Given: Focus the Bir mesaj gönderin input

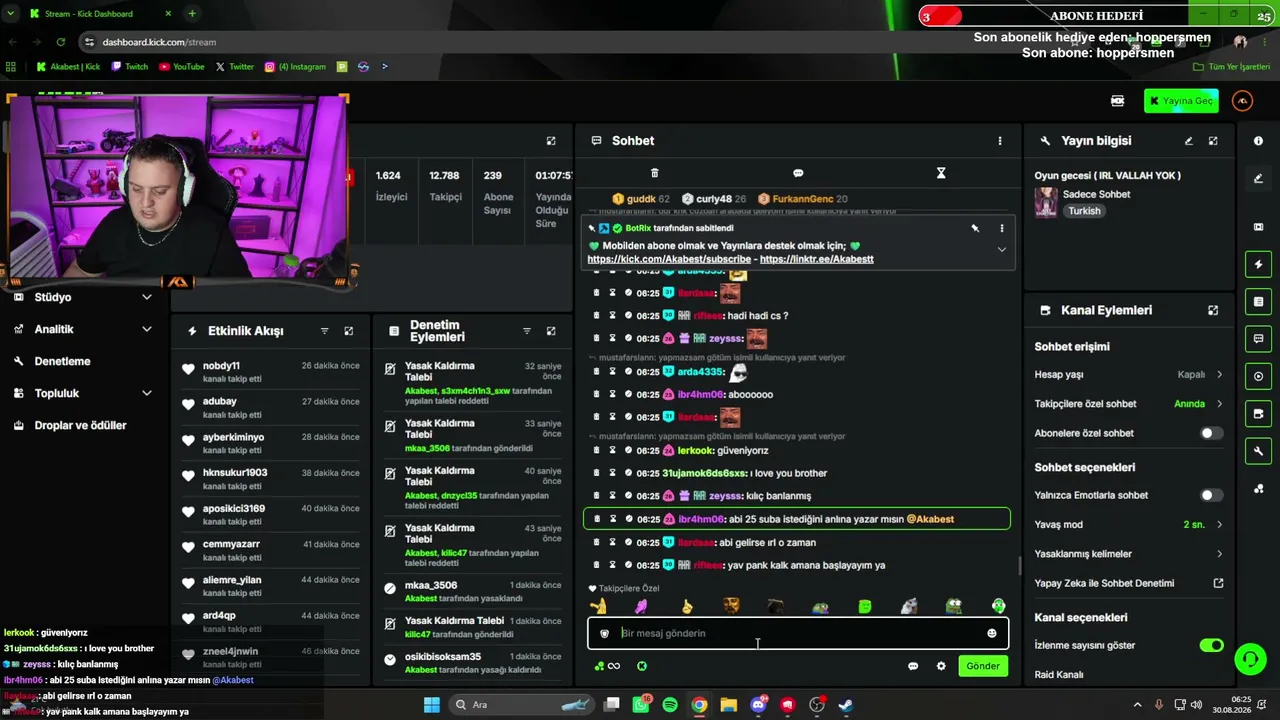Looking at the screenshot, I should (x=797, y=633).
